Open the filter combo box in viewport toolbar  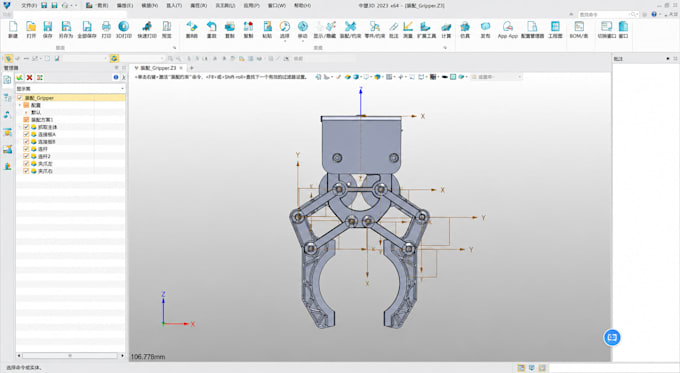pos(496,77)
